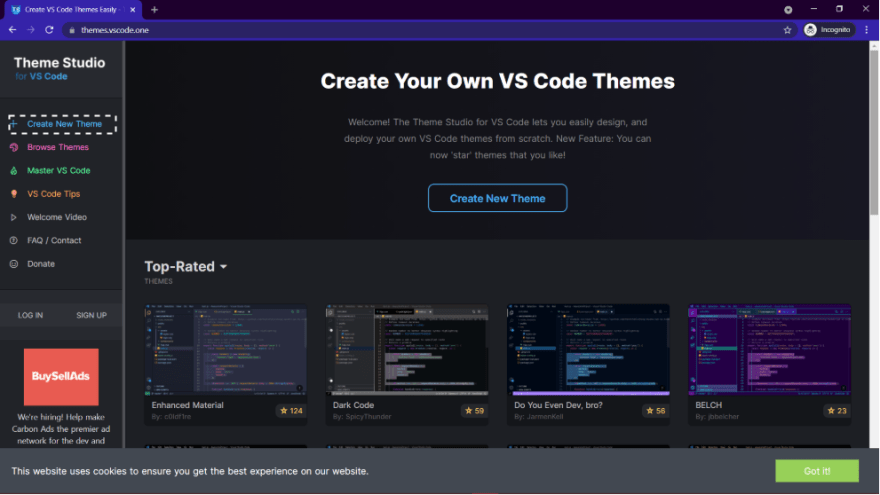Click the Dark Code theme title
The image size is (880, 495).
(x=353, y=405)
